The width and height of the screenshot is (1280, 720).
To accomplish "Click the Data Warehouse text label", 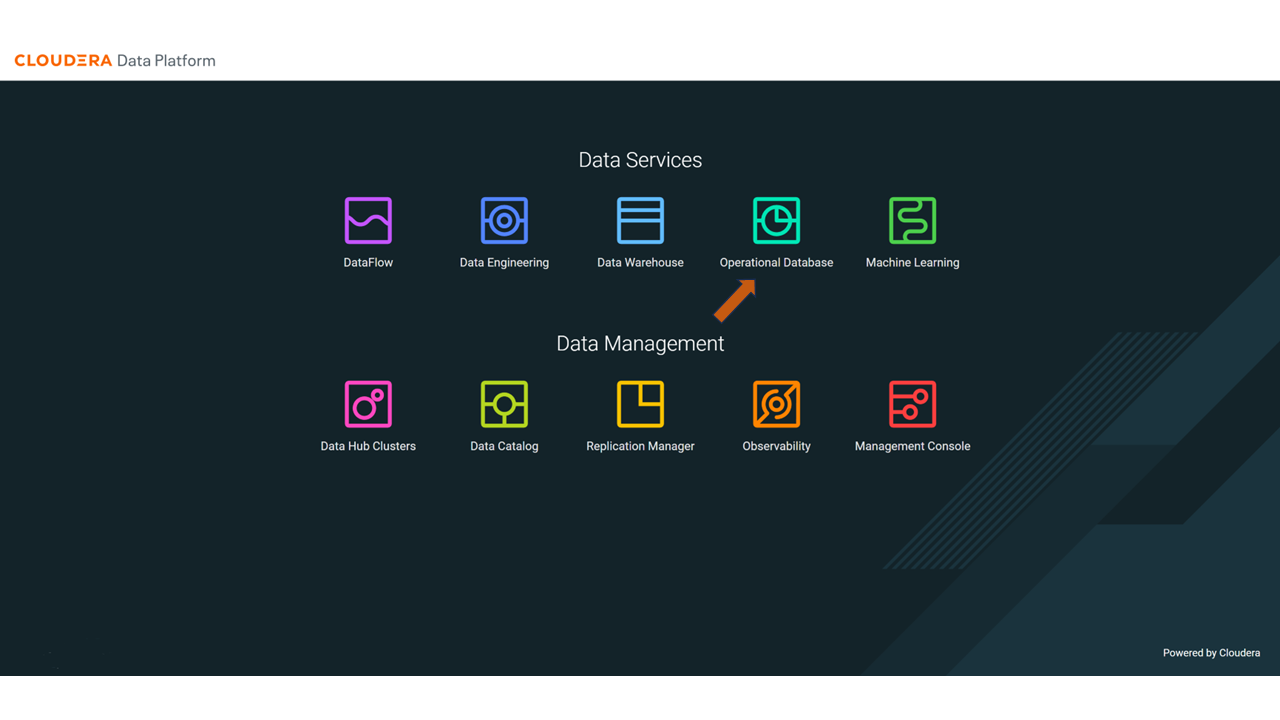I will click(x=640, y=263).
